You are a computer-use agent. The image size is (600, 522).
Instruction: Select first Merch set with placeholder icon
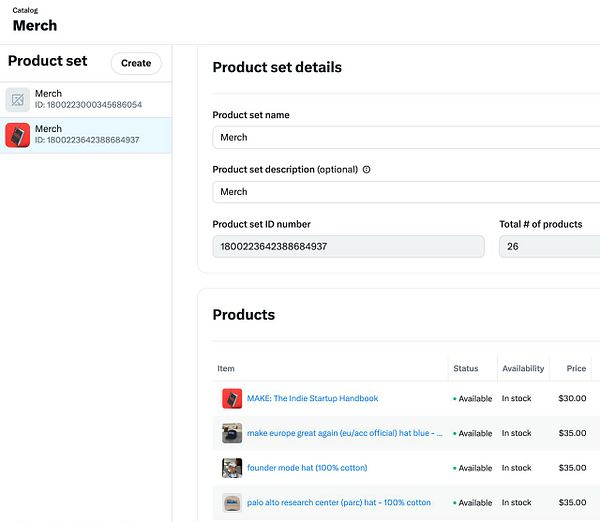tap(86, 99)
